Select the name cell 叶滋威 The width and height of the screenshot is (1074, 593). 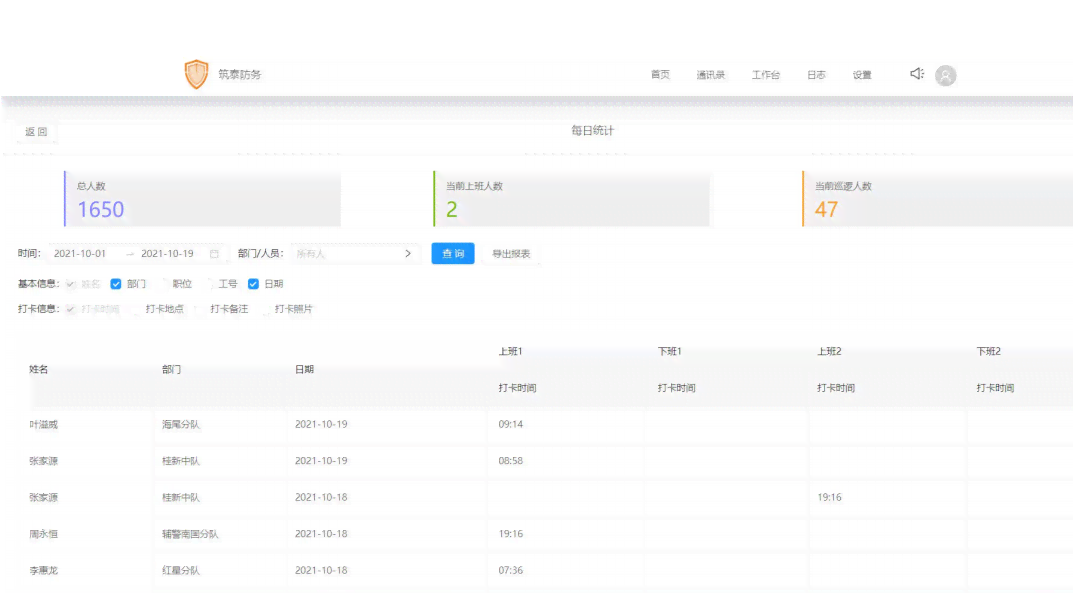point(43,425)
